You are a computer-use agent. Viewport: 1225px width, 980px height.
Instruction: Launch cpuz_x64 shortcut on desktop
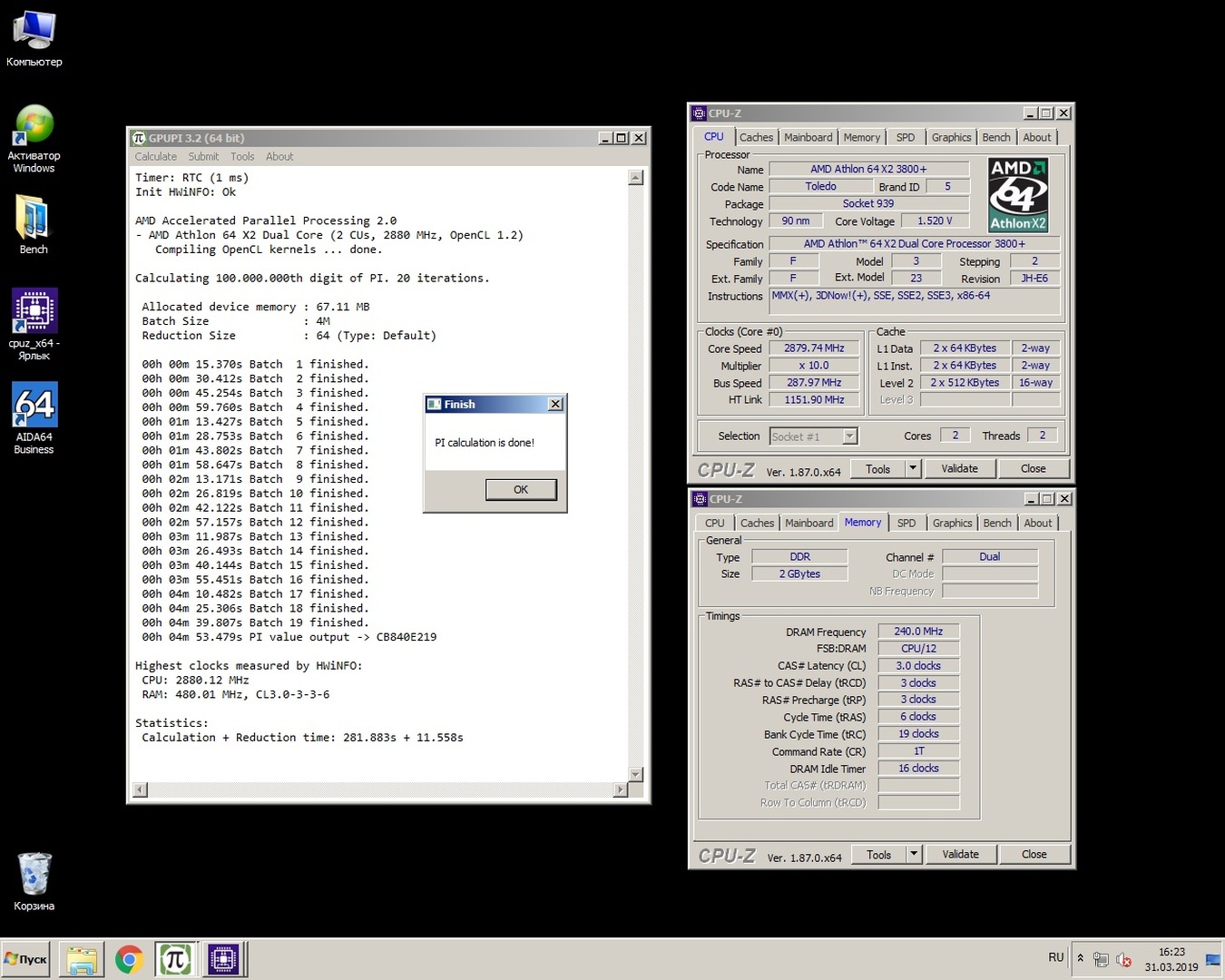(34, 324)
